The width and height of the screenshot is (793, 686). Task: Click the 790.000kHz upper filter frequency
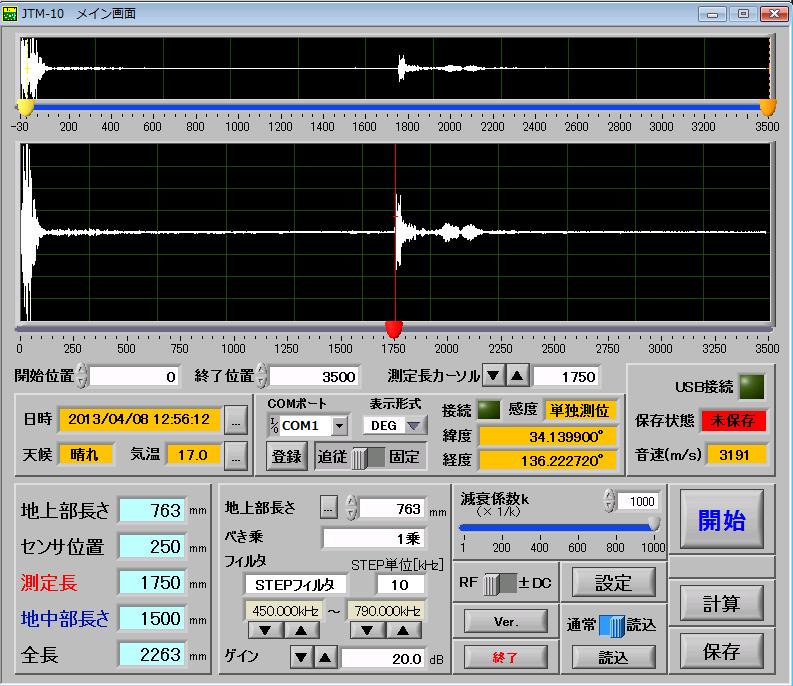(386, 611)
